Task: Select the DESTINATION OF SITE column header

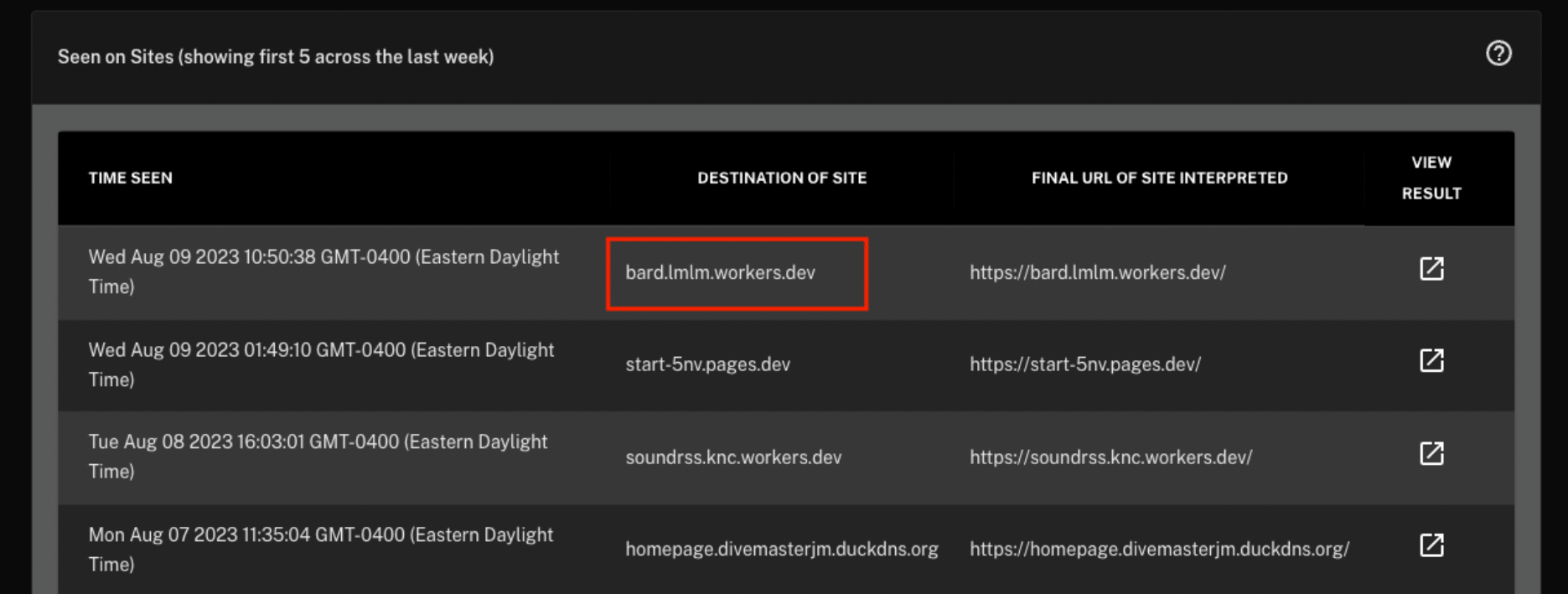Action: click(782, 178)
